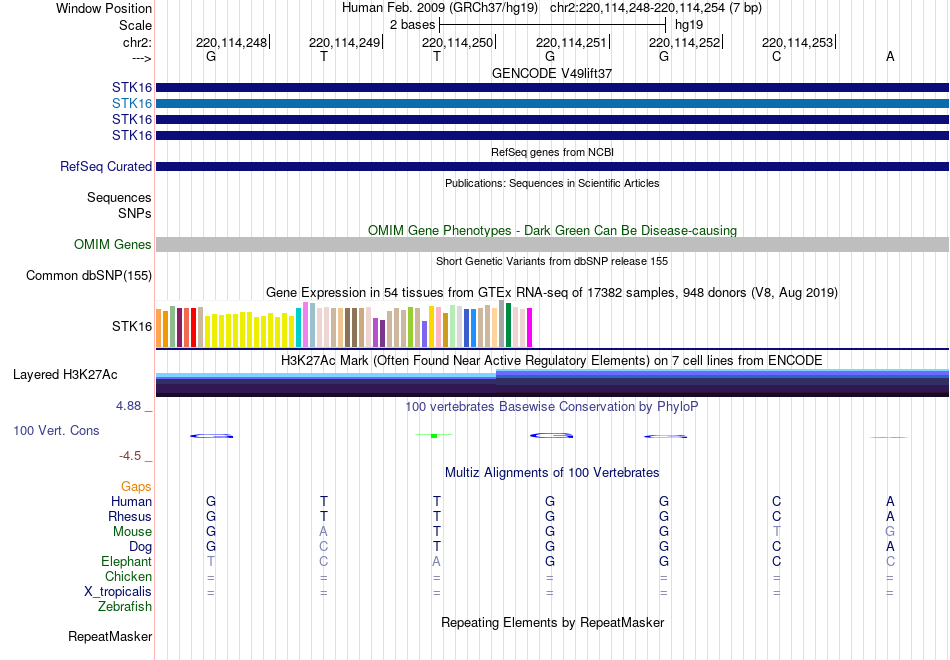Click the dark-blue RefSeq Curated gene bar

pyautogui.click(x=552, y=166)
